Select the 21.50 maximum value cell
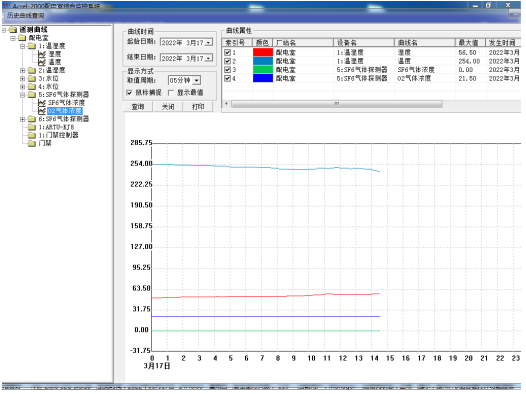Screen dimensions: 526x394 click(x=467, y=78)
